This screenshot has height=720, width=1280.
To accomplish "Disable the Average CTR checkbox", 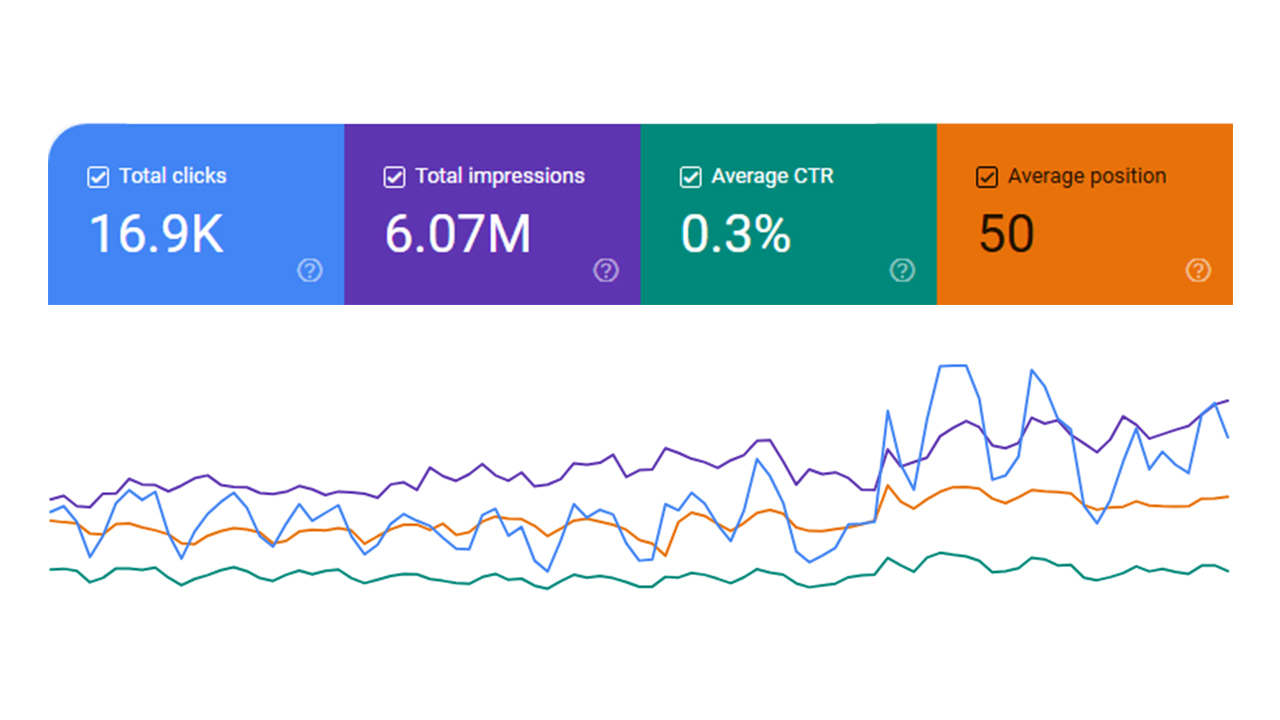I will [x=690, y=177].
